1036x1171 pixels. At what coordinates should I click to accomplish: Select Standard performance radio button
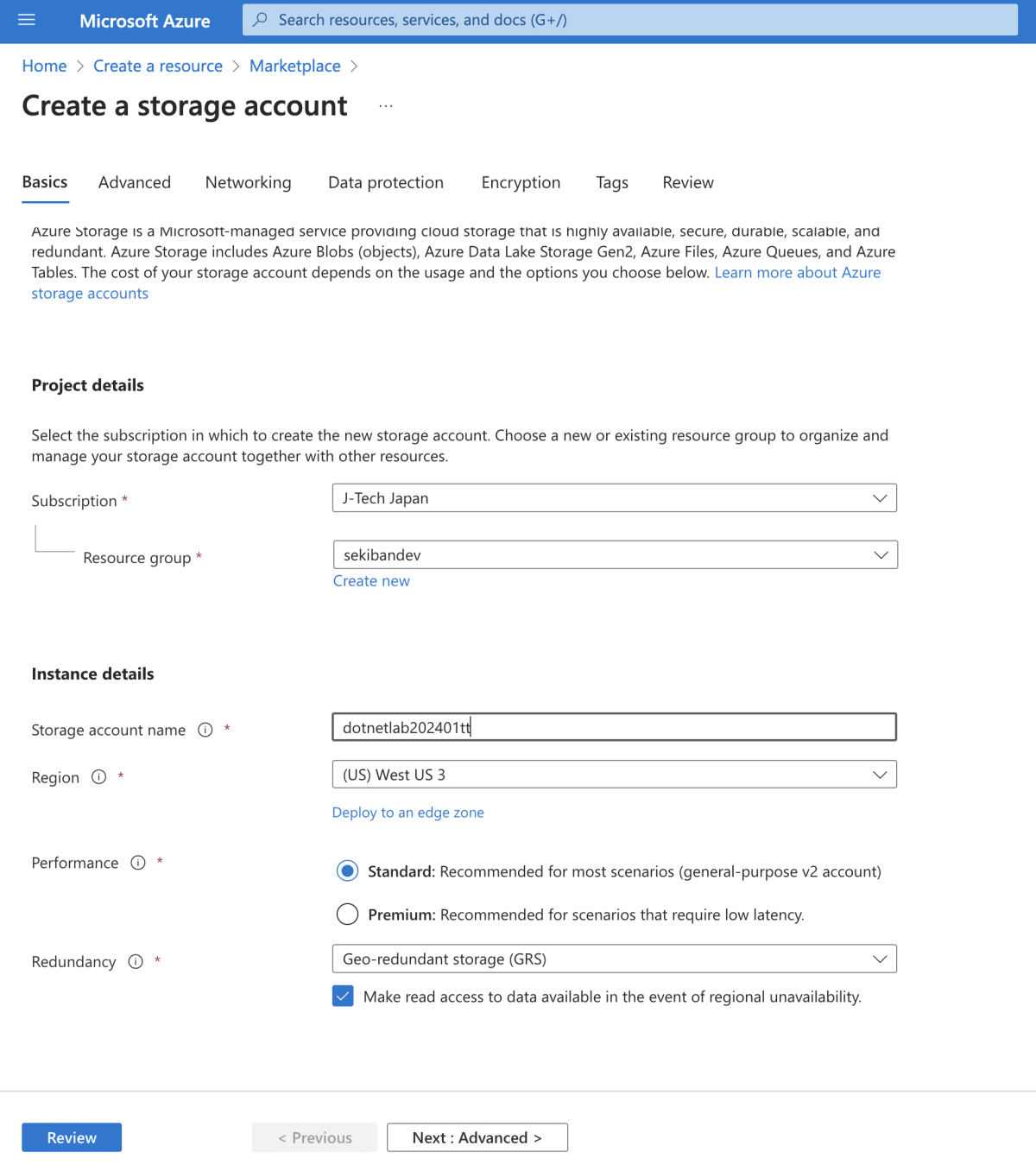[x=347, y=871]
